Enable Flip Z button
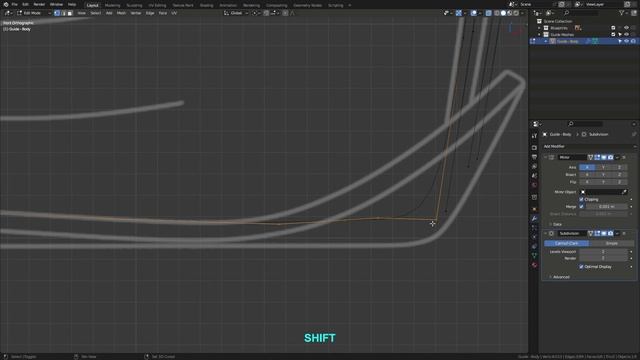Image resolution: width=640 pixels, height=360 pixels. point(619,182)
